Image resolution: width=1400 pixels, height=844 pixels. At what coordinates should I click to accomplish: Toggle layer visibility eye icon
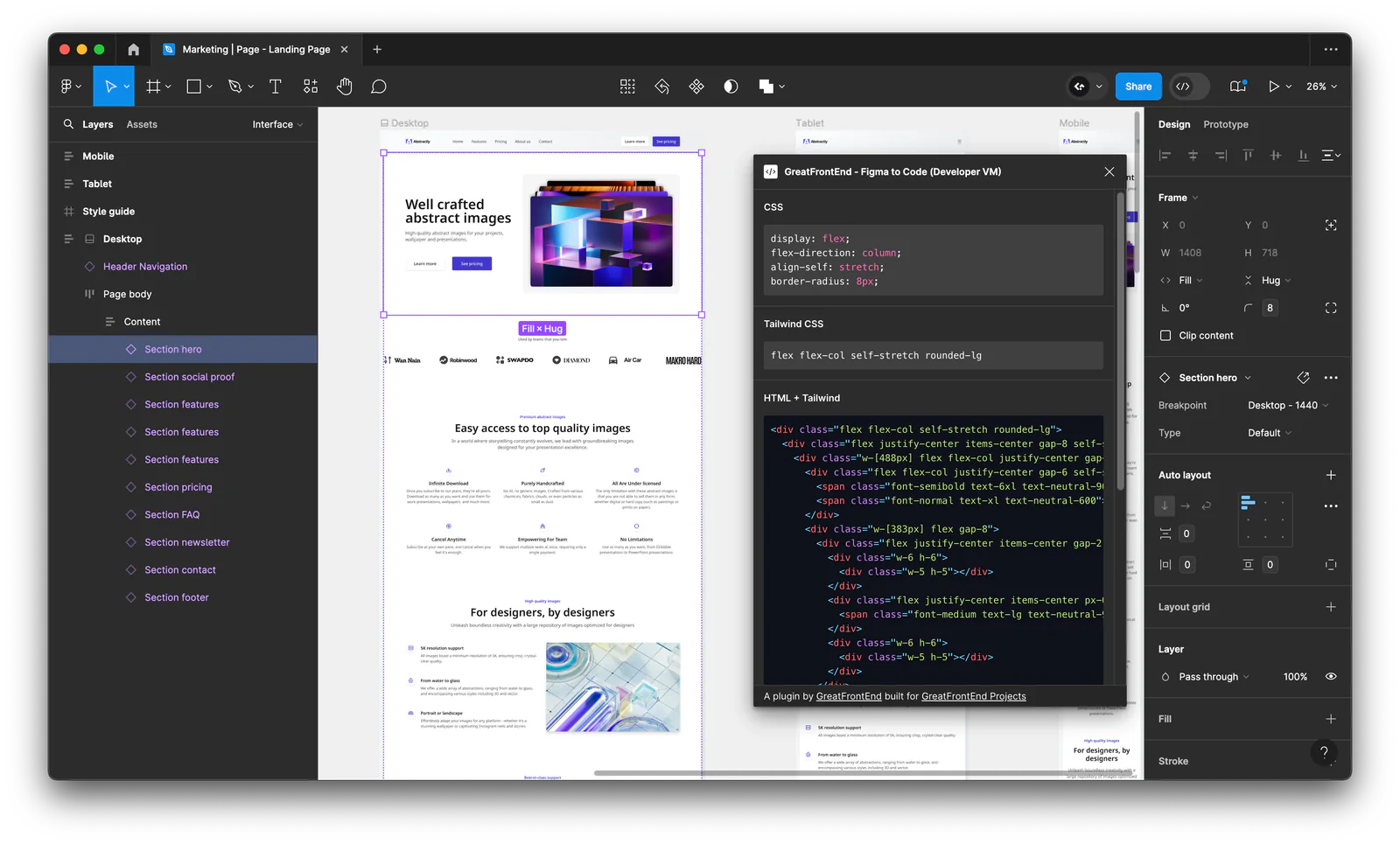point(1331,677)
